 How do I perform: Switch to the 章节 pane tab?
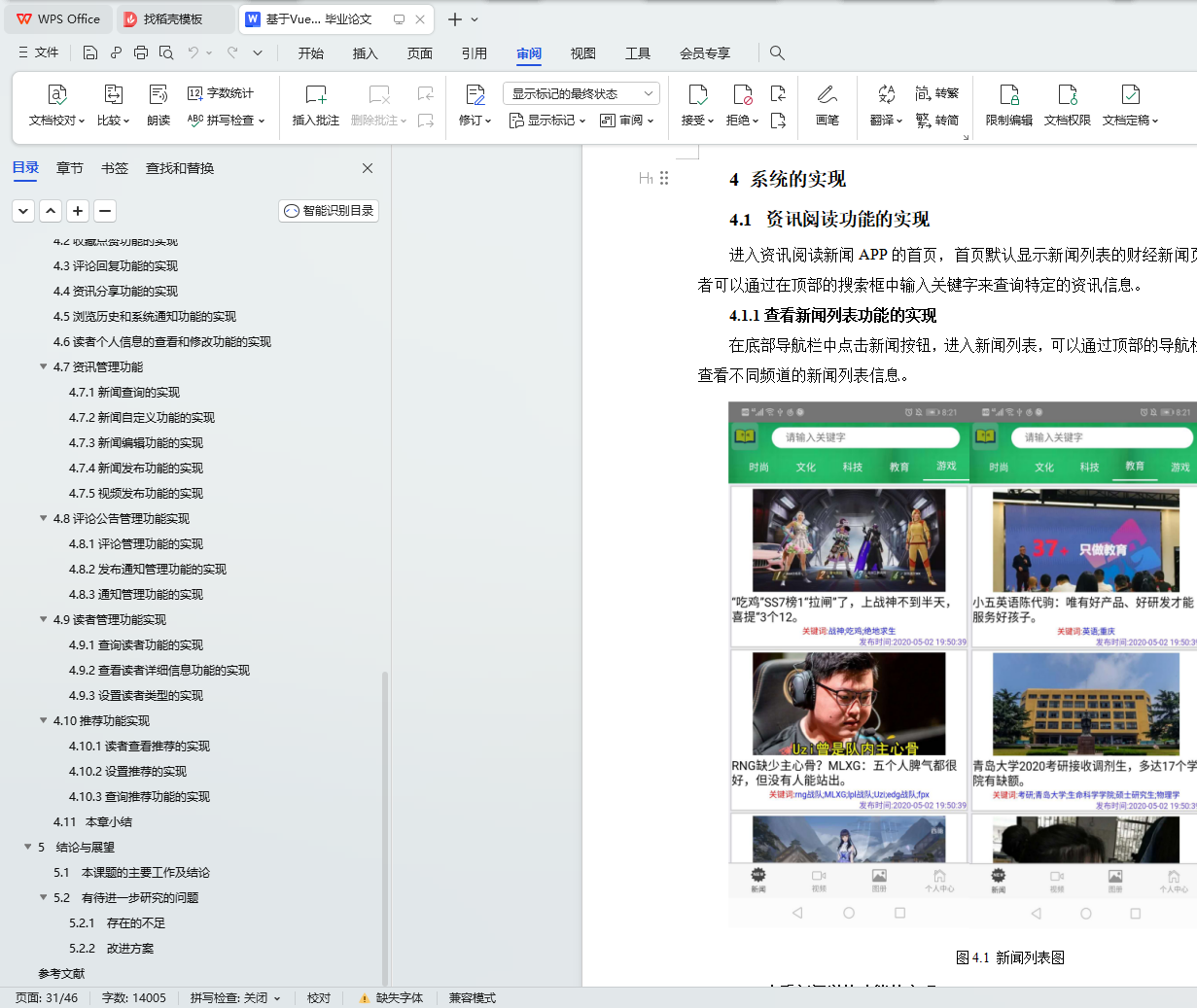(x=70, y=168)
